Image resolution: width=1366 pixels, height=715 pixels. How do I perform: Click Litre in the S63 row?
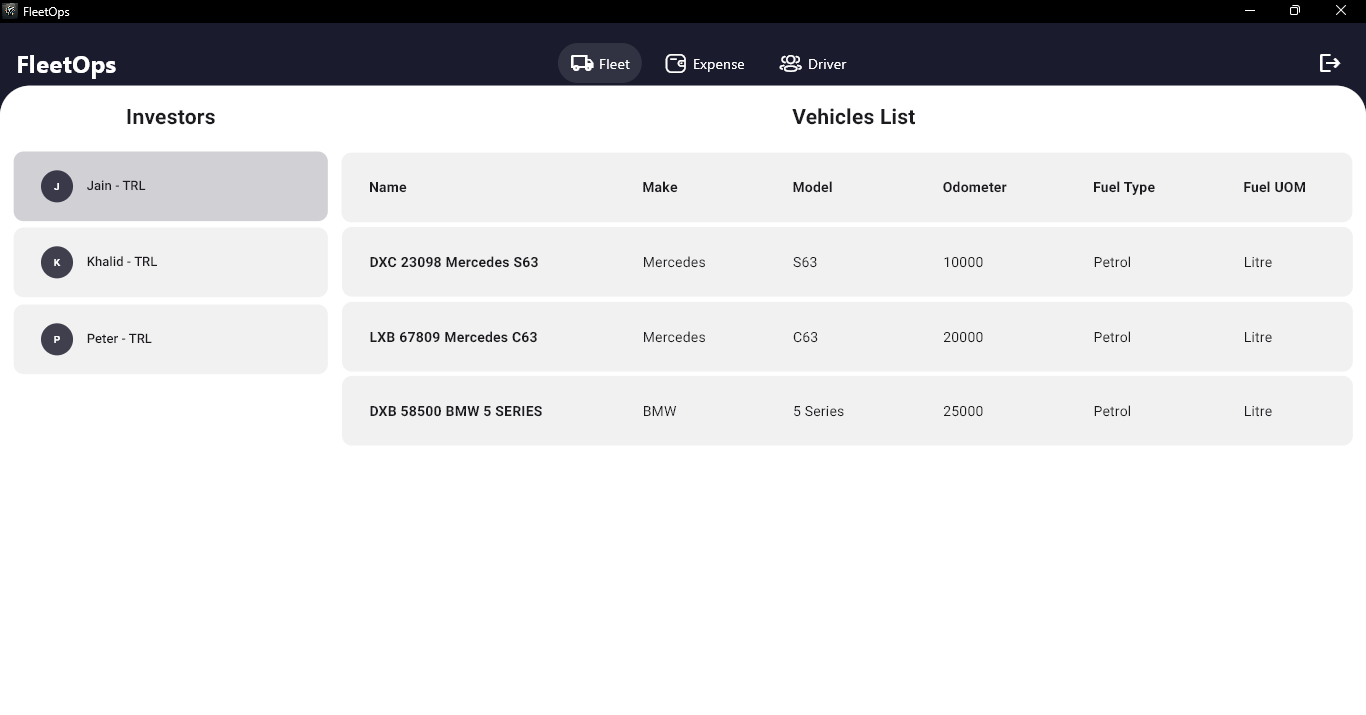point(1258,262)
